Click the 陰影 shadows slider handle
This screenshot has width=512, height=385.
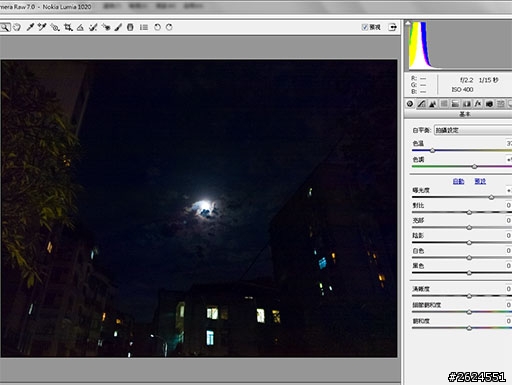pyautogui.click(x=469, y=243)
